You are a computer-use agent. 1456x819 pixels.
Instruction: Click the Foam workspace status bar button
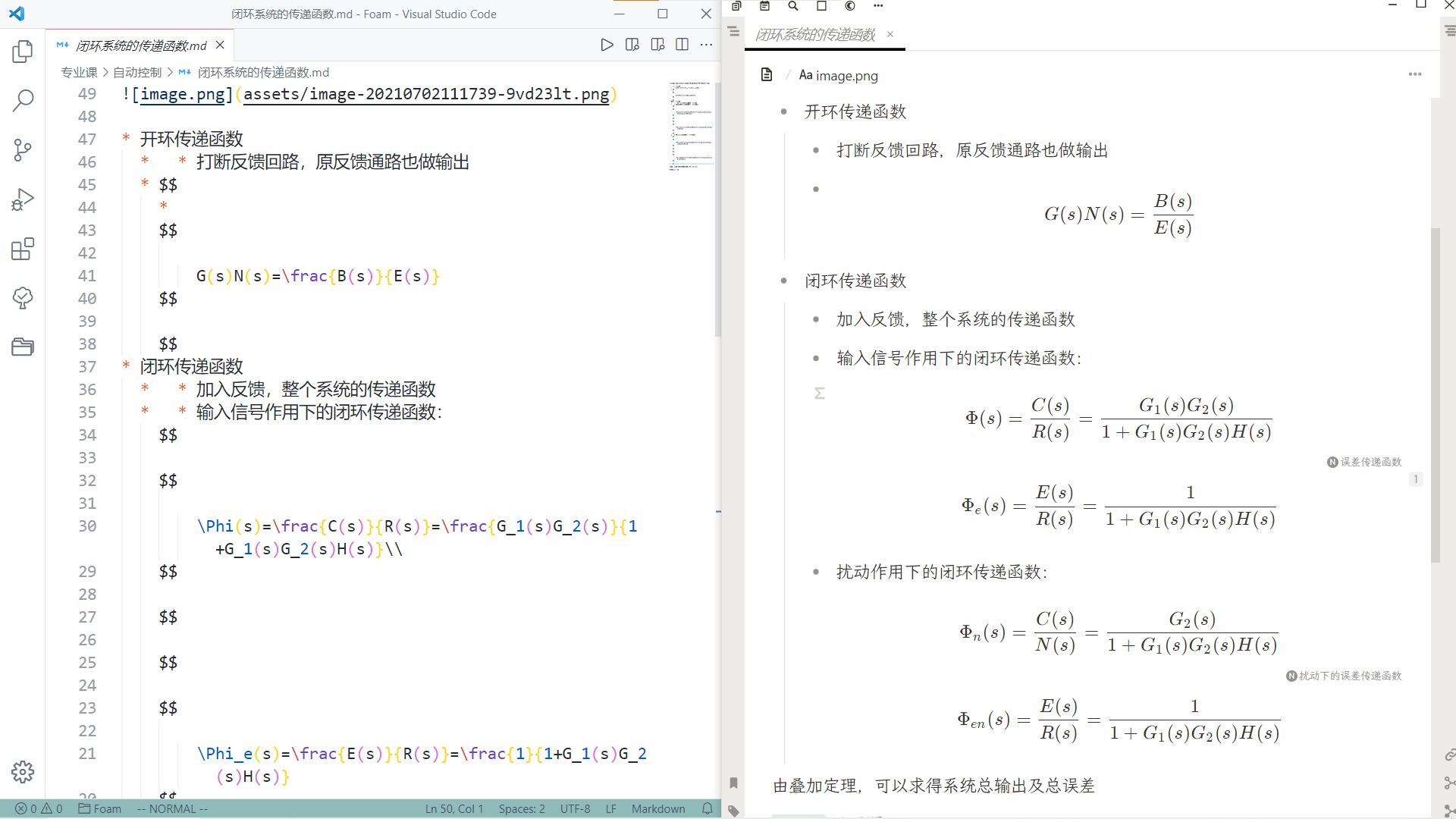click(100, 808)
